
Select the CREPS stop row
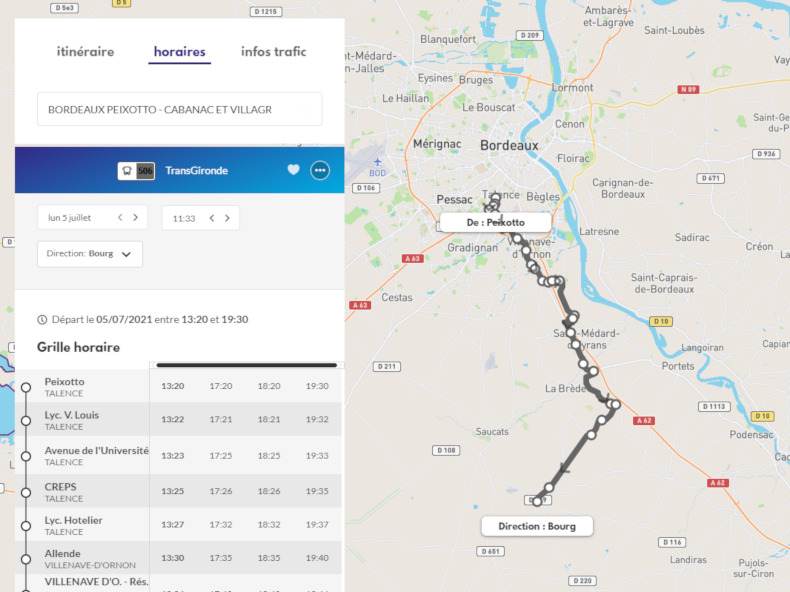61,487
